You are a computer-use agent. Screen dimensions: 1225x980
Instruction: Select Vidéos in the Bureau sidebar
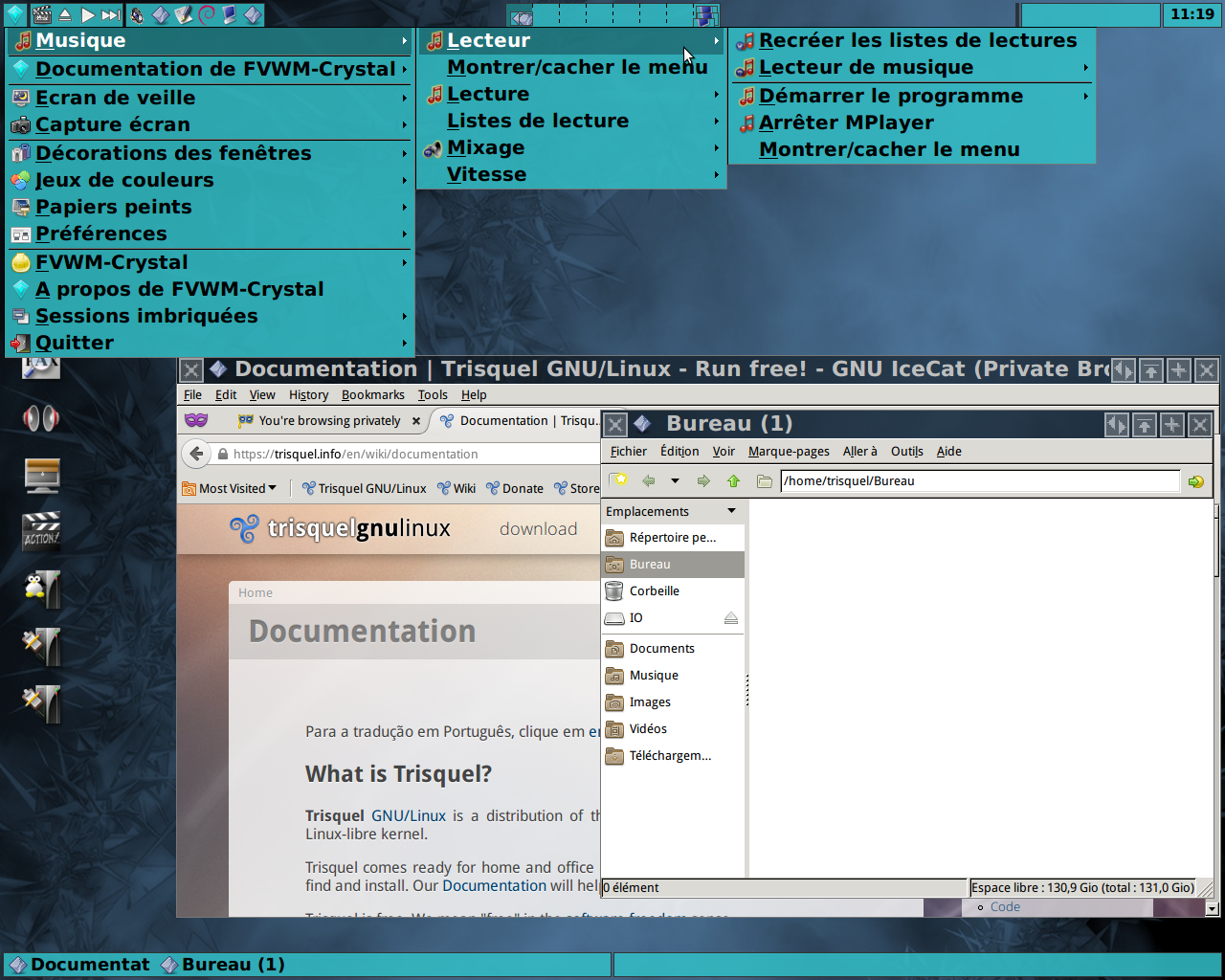point(673,729)
